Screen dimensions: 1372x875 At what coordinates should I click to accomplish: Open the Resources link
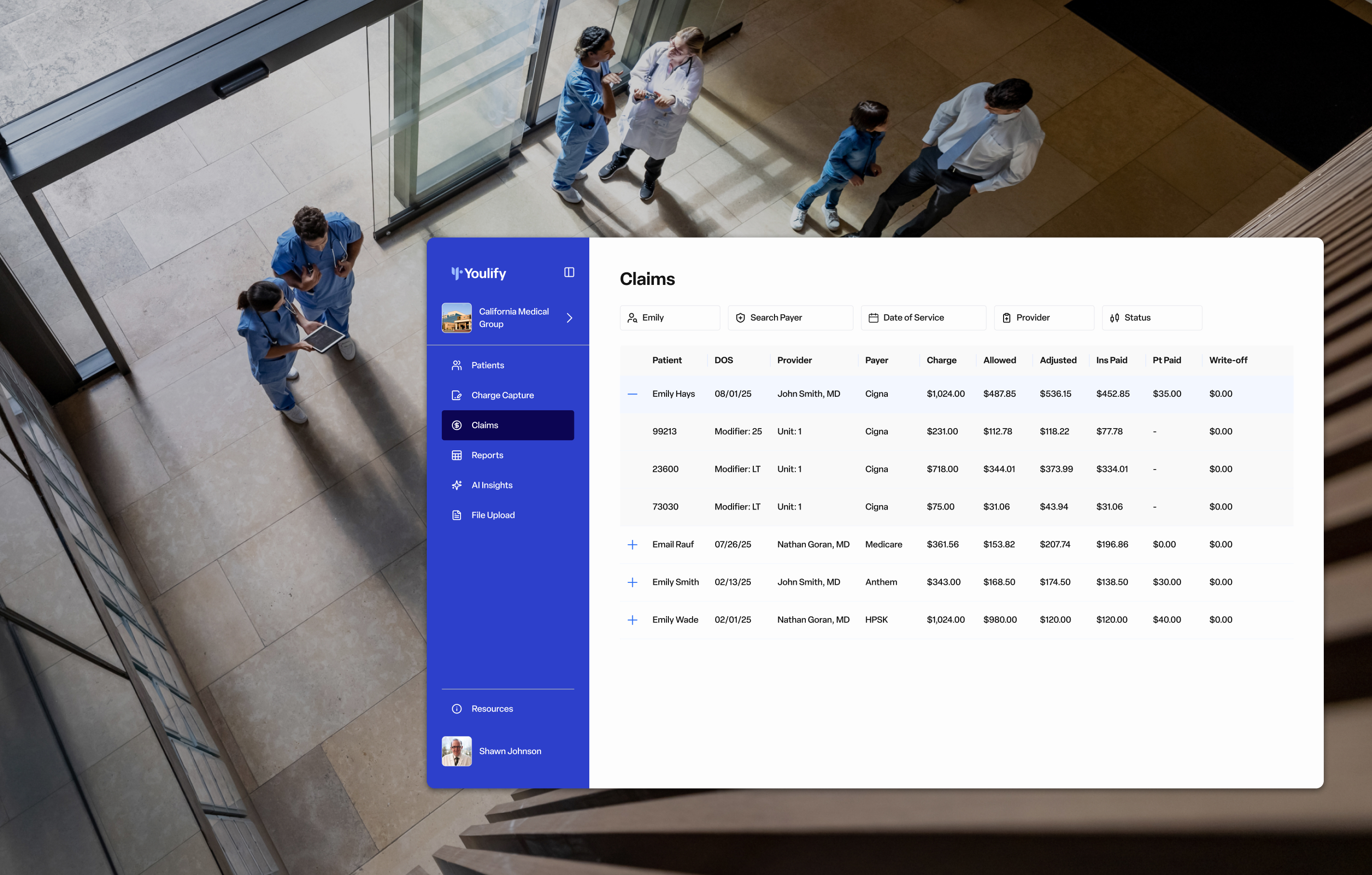click(508, 709)
